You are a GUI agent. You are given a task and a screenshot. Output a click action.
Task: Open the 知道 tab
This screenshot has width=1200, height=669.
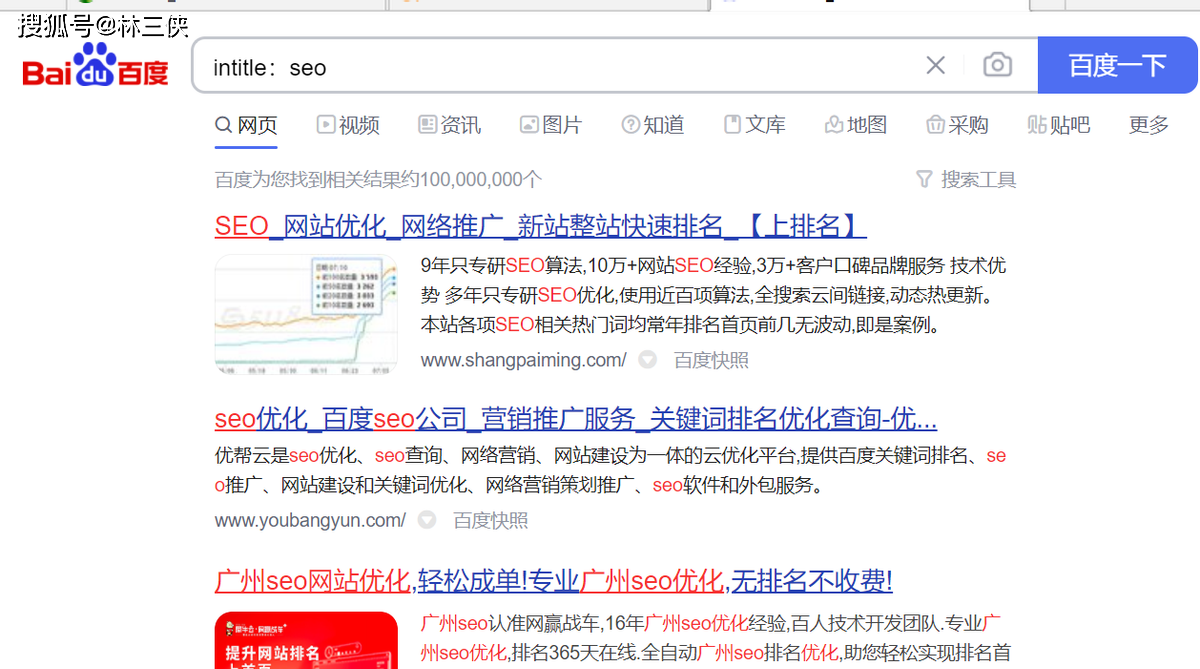(x=652, y=125)
